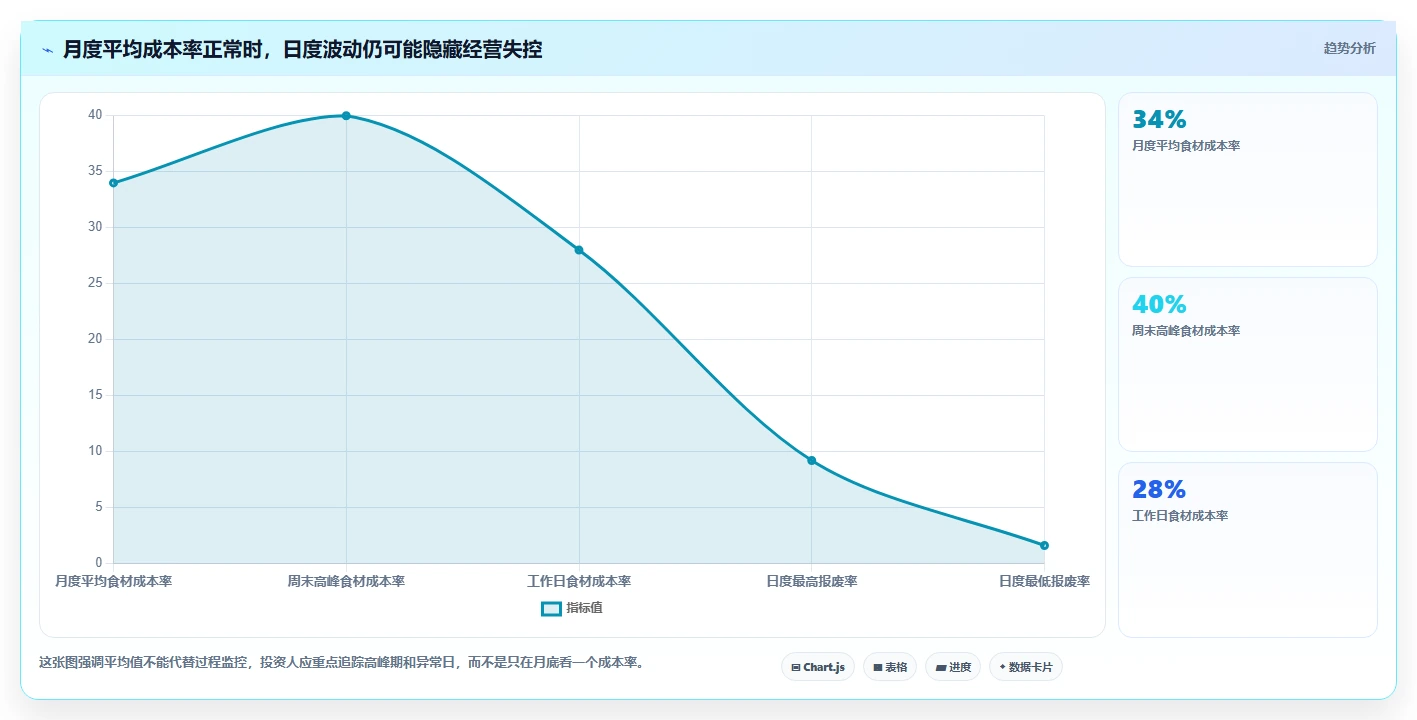Click data point for 日度最高报废率

tap(811, 460)
